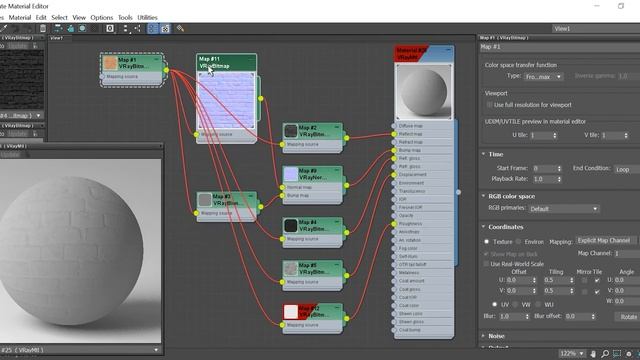Screen dimensions: 640x360
Task: Click the Map #4 dark swatch thumbnail
Action: [x=291, y=225]
